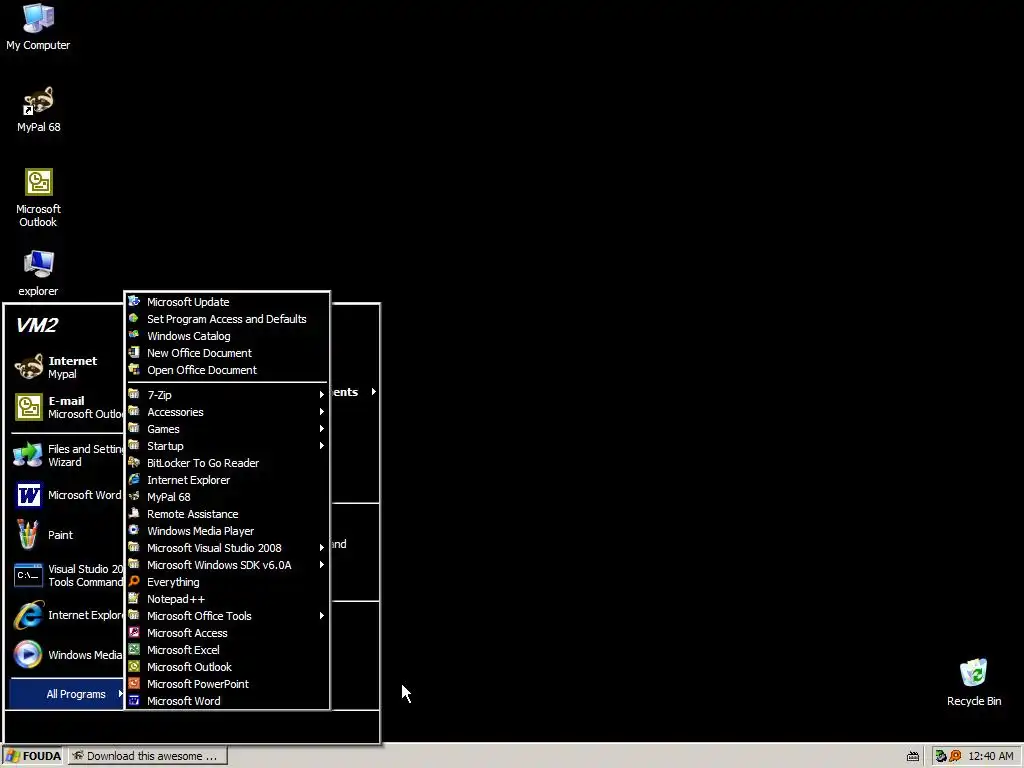
Task: Choose Startup folder entry
Action: (x=227, y=446)
